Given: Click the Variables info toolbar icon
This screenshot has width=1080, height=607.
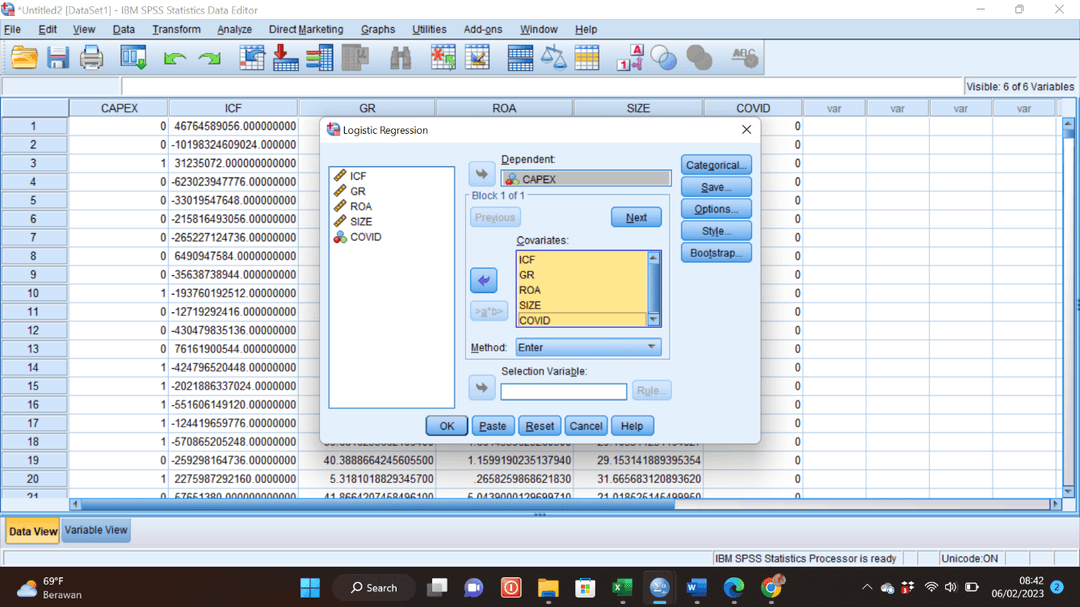Looking at the screenshot, I should pyautogui.click(x=320, y=58).
